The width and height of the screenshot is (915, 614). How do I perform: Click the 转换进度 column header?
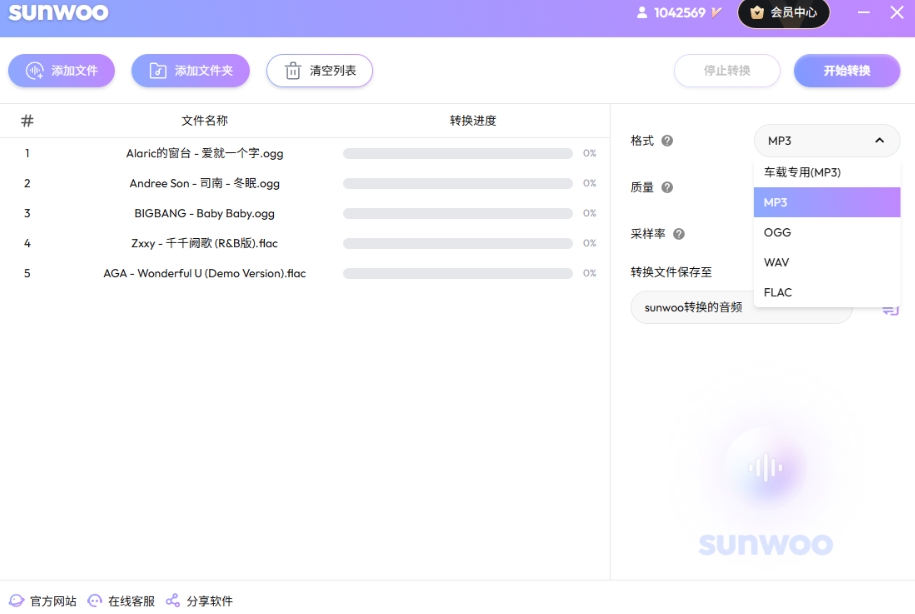tap(473, 121)
